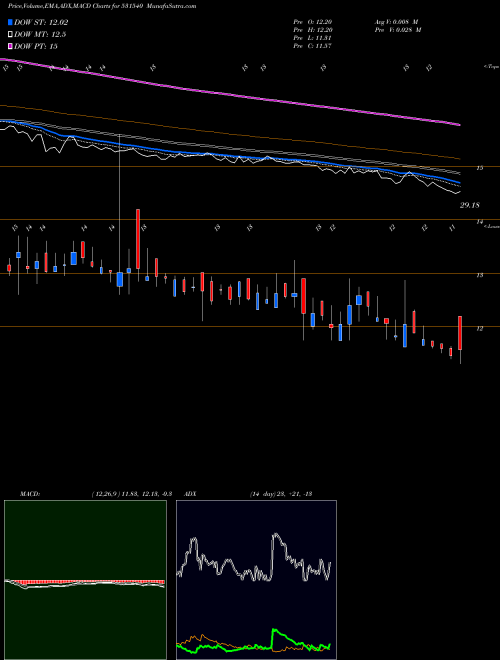
Task: Click the white DOW MT legend swatch
Action: point(10,35)
